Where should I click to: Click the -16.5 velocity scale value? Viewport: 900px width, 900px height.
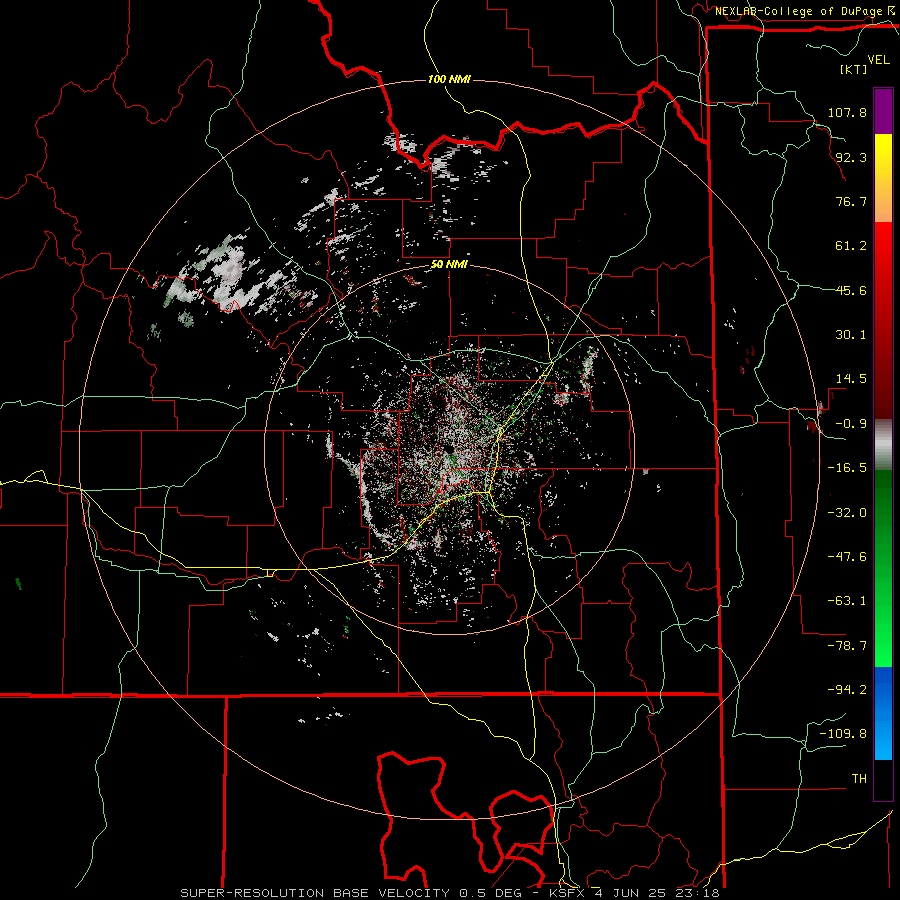(x=847, y=468)
